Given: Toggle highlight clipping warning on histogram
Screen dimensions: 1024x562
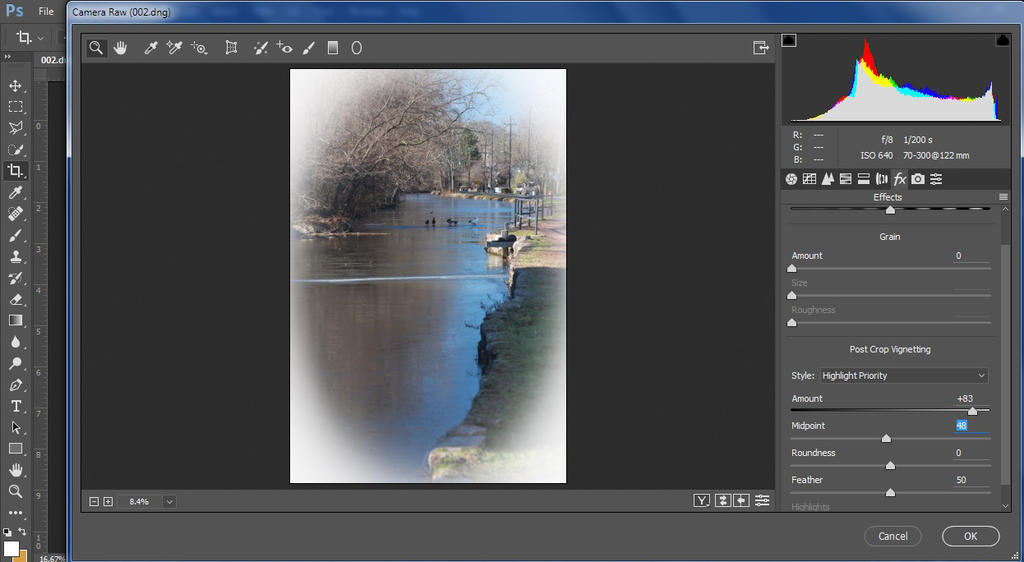Looking at the screenshot, I should click(x=1002, y=40).
